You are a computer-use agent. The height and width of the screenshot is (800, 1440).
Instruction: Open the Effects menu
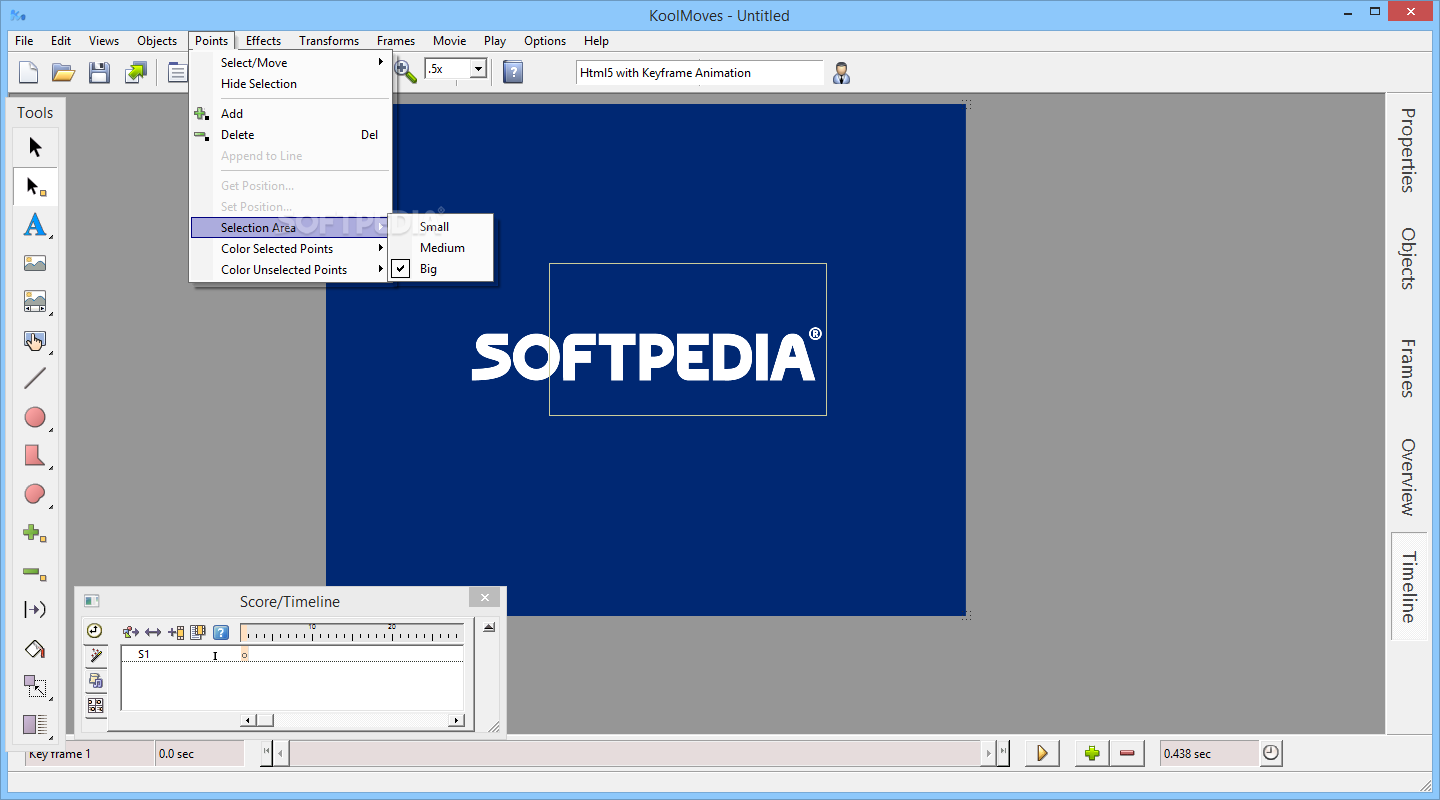263,41
